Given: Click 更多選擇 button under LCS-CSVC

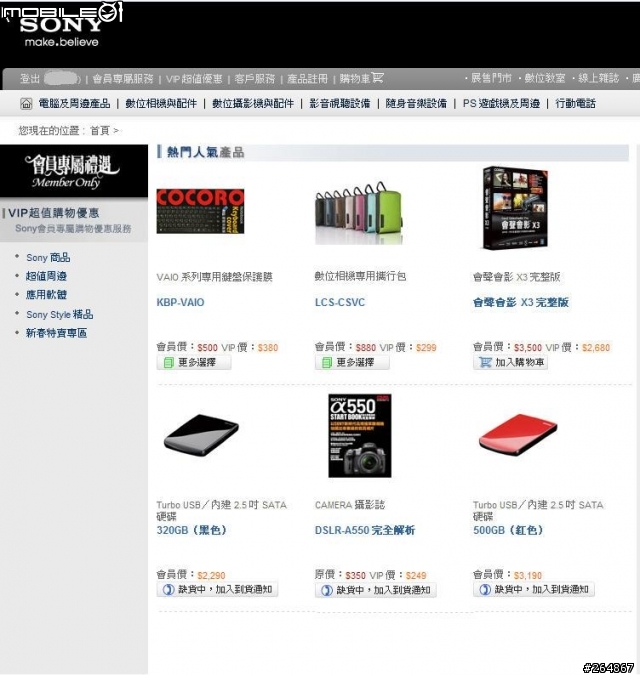Looking at the screenshot, I should pos(352,363).
